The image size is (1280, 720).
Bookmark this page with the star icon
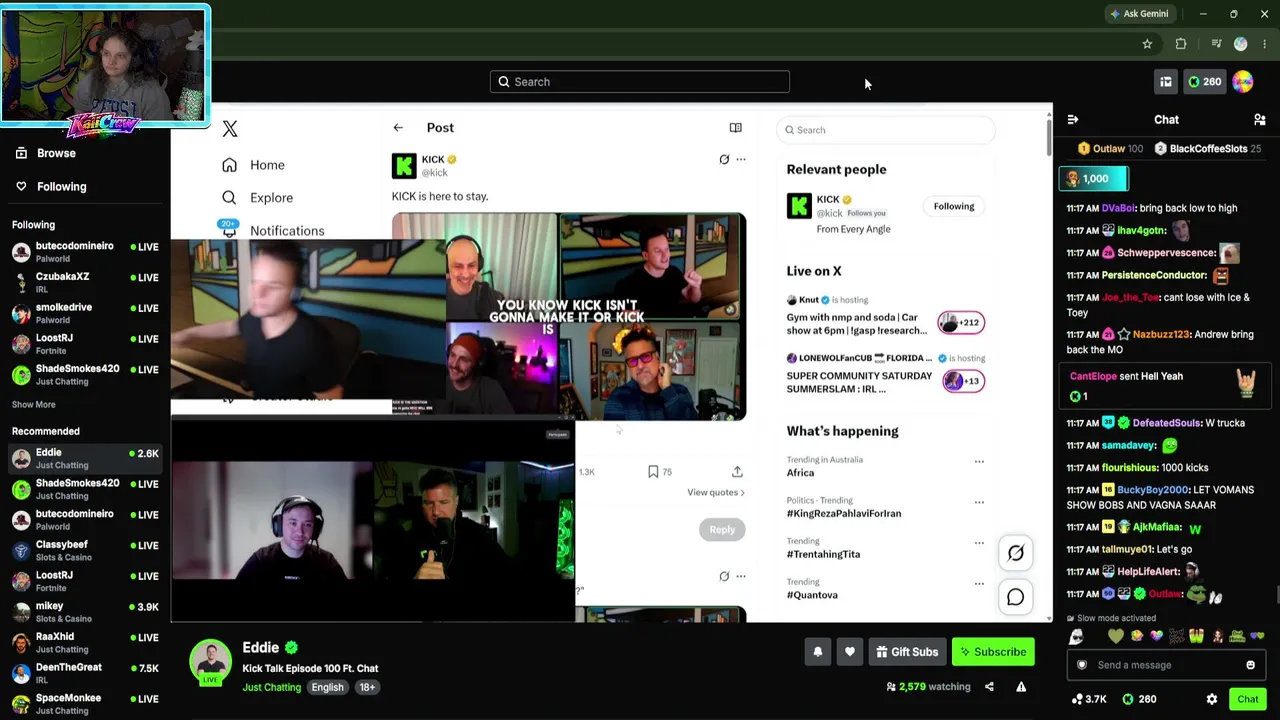(x=1147, y=44)
